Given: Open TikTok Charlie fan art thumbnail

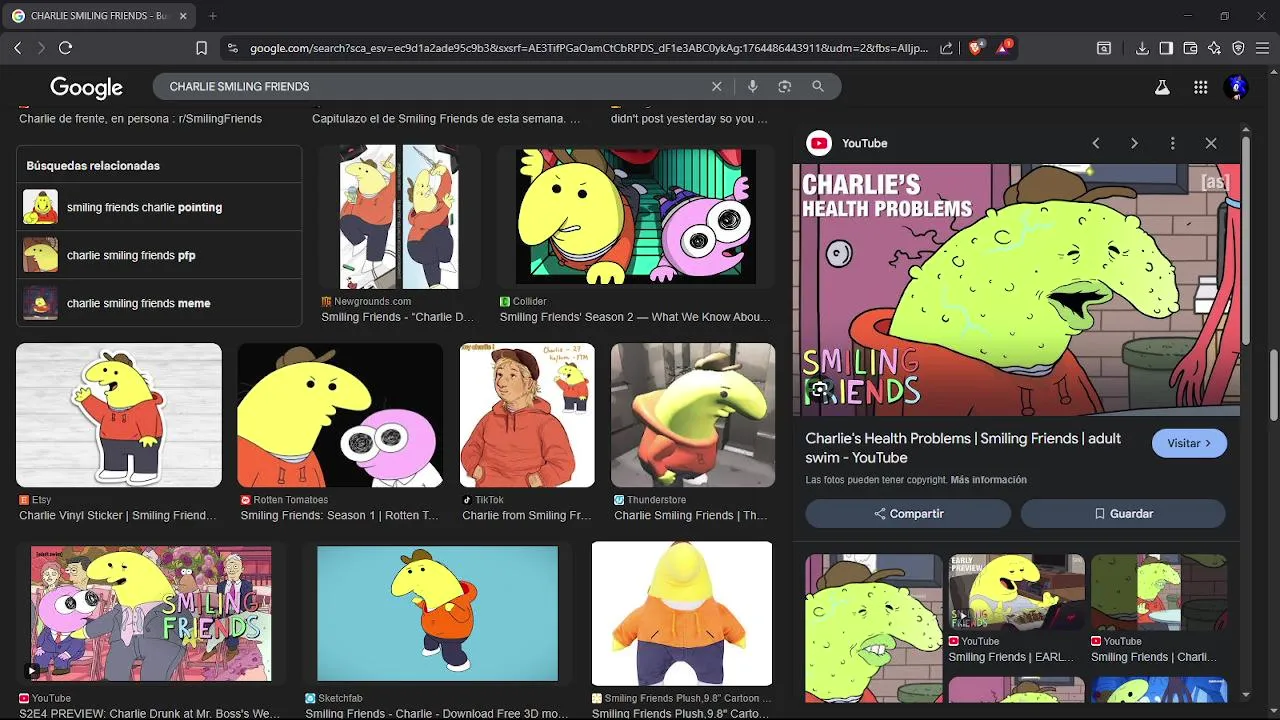Looking at the screenshot, I should [x=527, y=415].
